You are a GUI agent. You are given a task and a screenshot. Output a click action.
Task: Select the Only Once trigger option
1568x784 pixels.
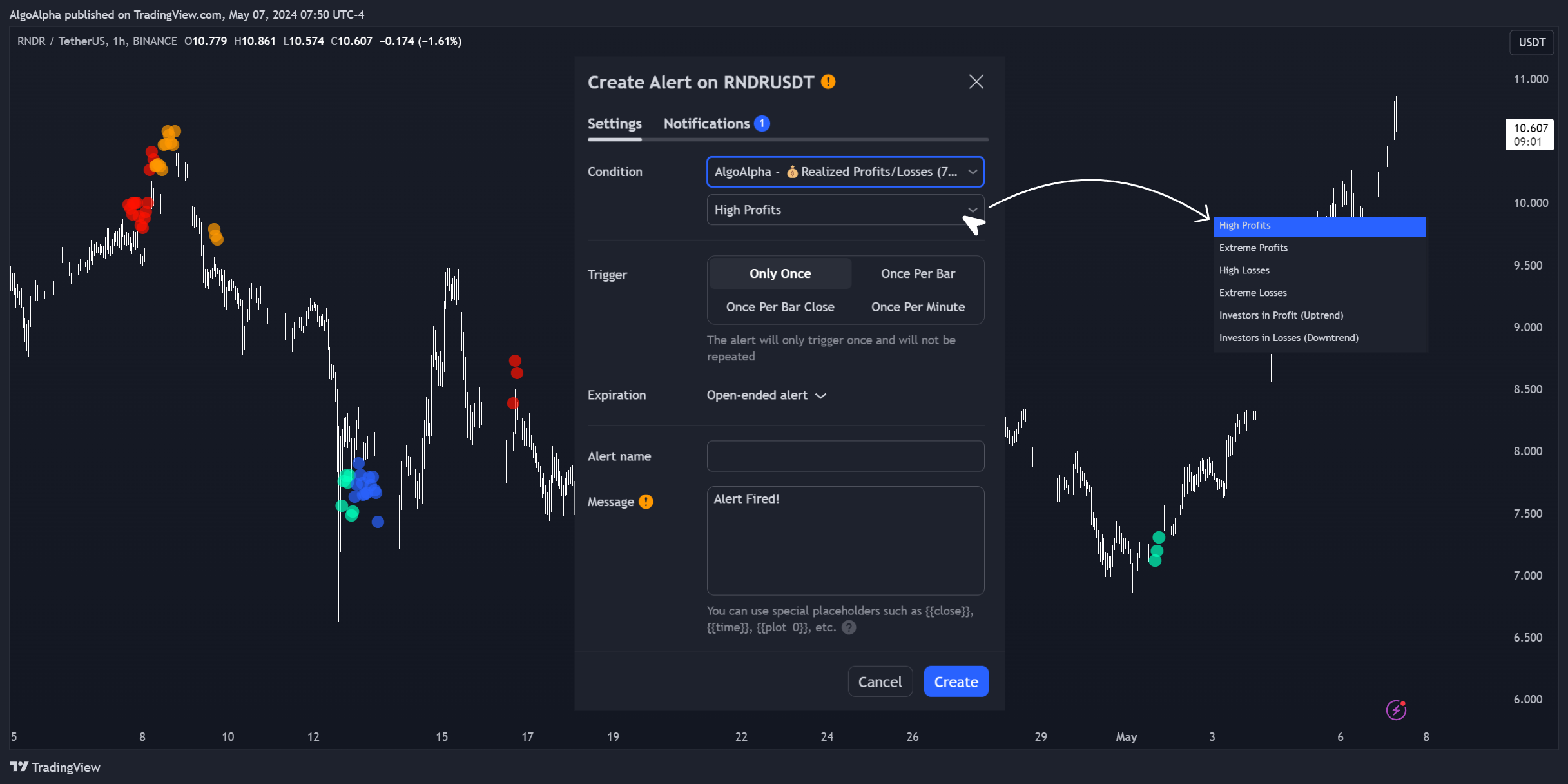pos(780,273)
